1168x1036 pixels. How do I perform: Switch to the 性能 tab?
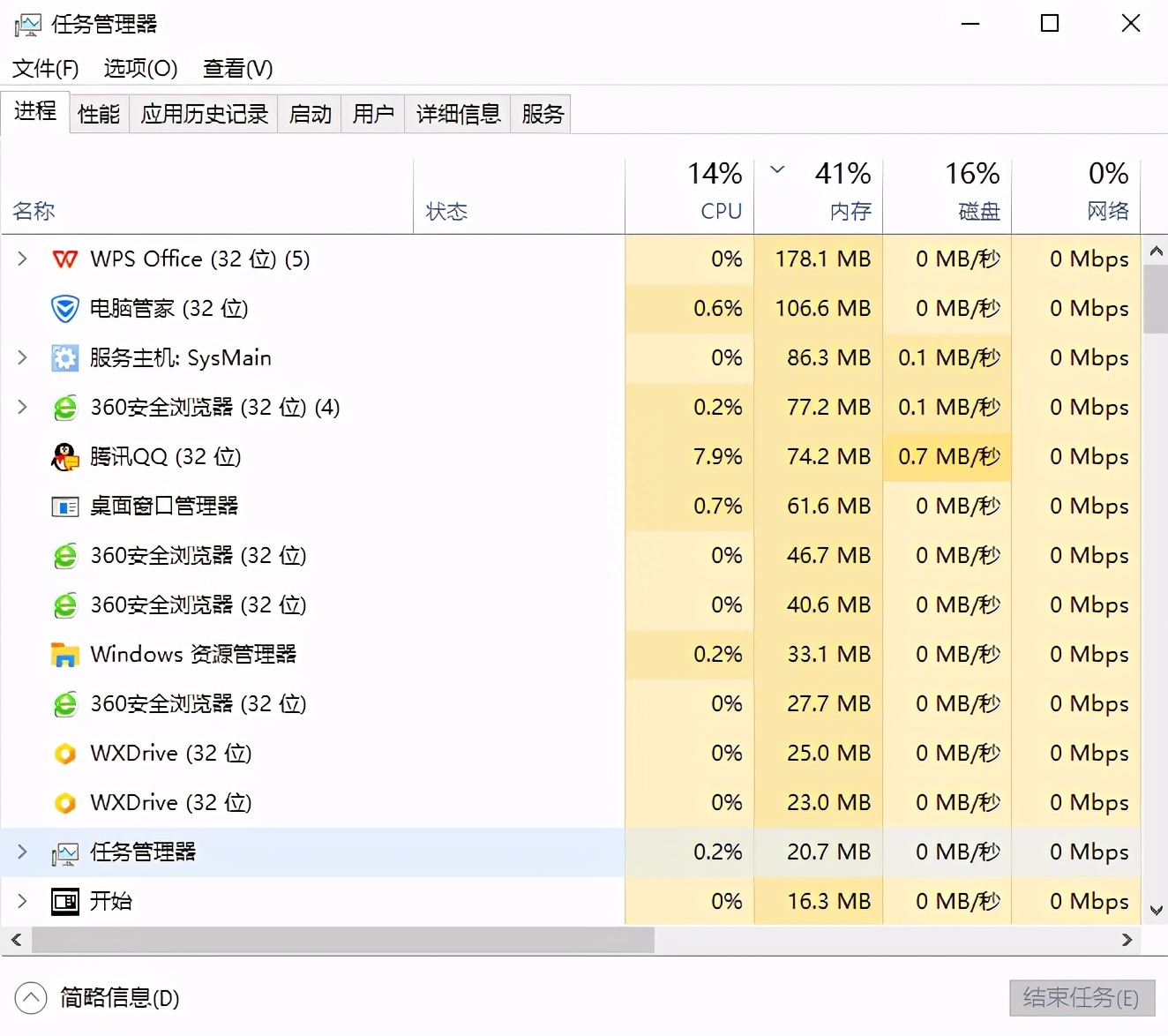pos(98,113)
